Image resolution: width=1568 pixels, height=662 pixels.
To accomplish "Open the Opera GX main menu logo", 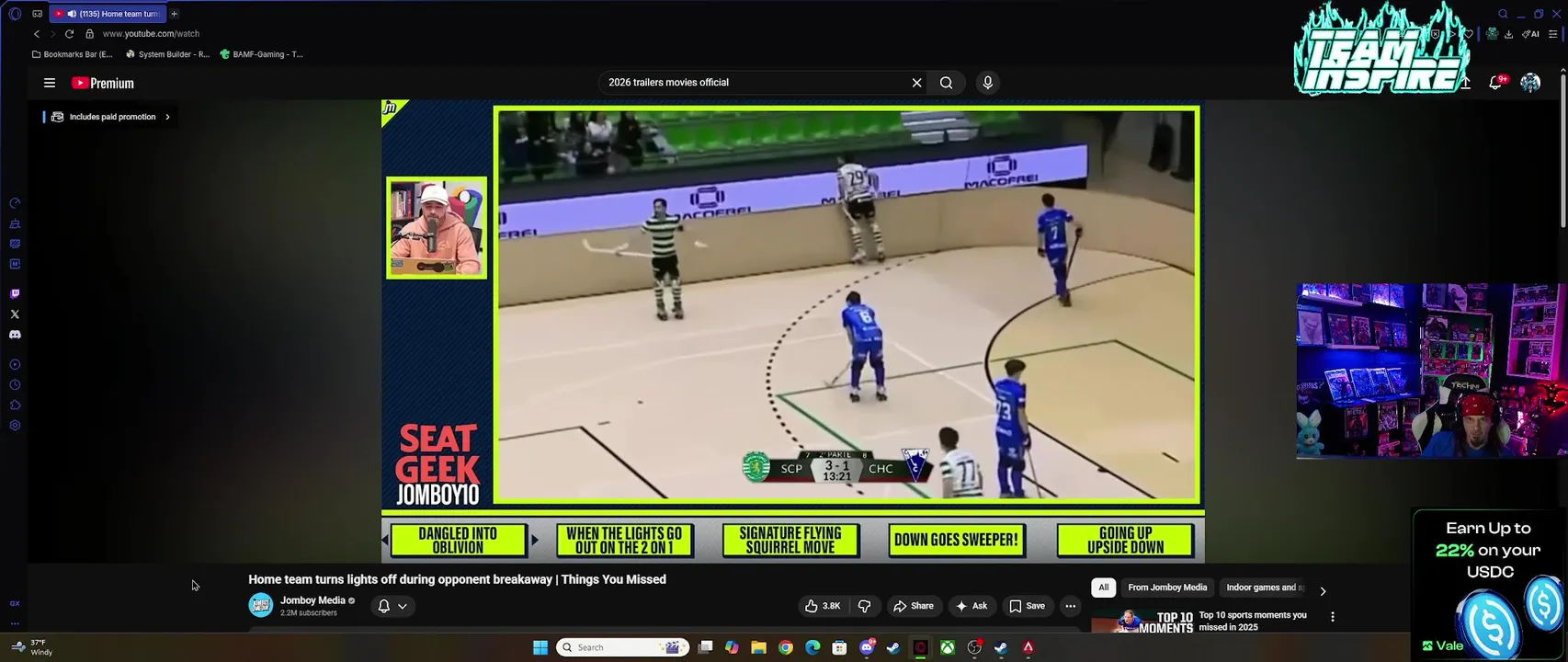I will tap(15, 14).
